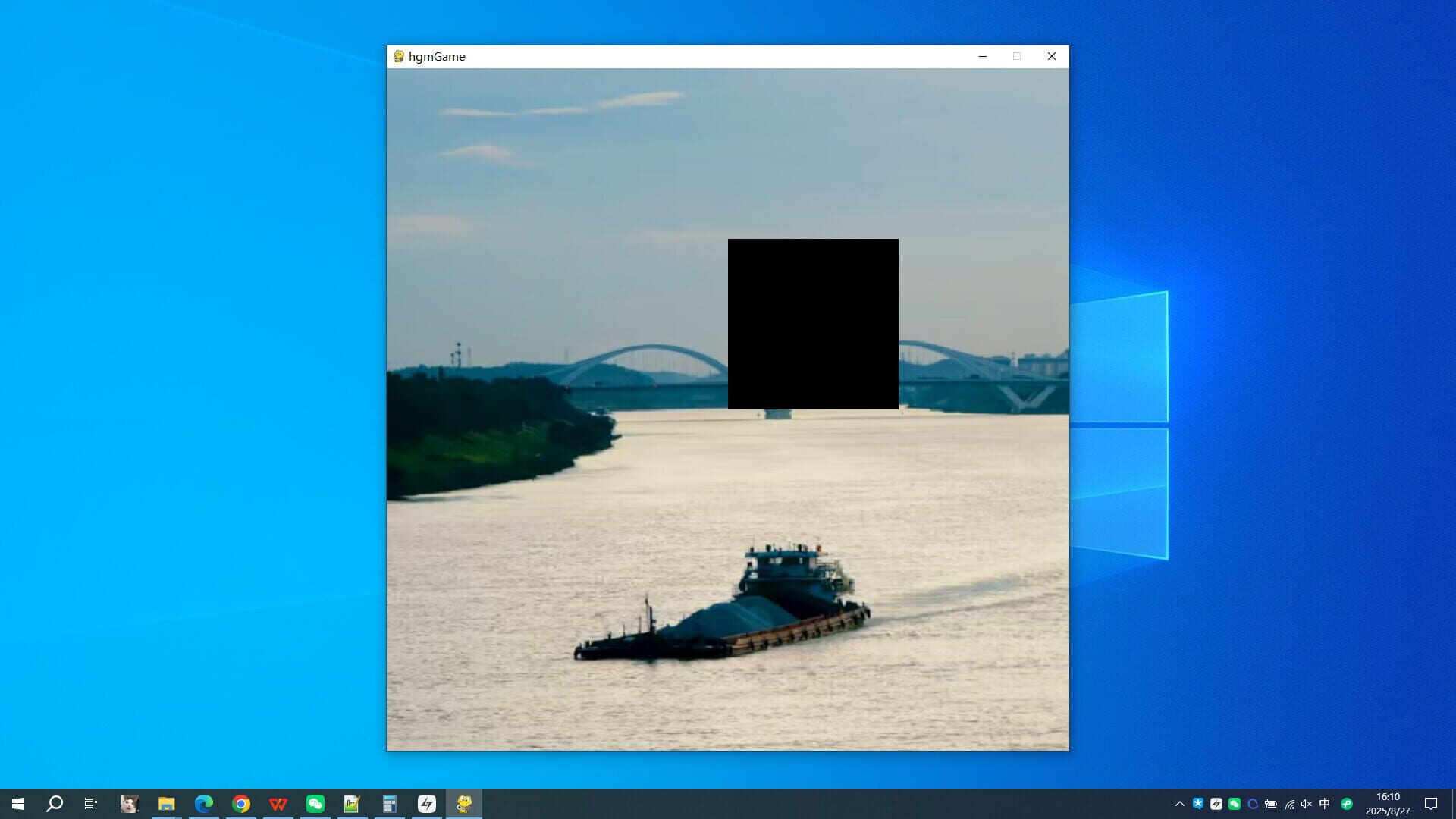1456x819 pixels.
Task: Open WeChat from the taskbar
Action: [315, 803]
